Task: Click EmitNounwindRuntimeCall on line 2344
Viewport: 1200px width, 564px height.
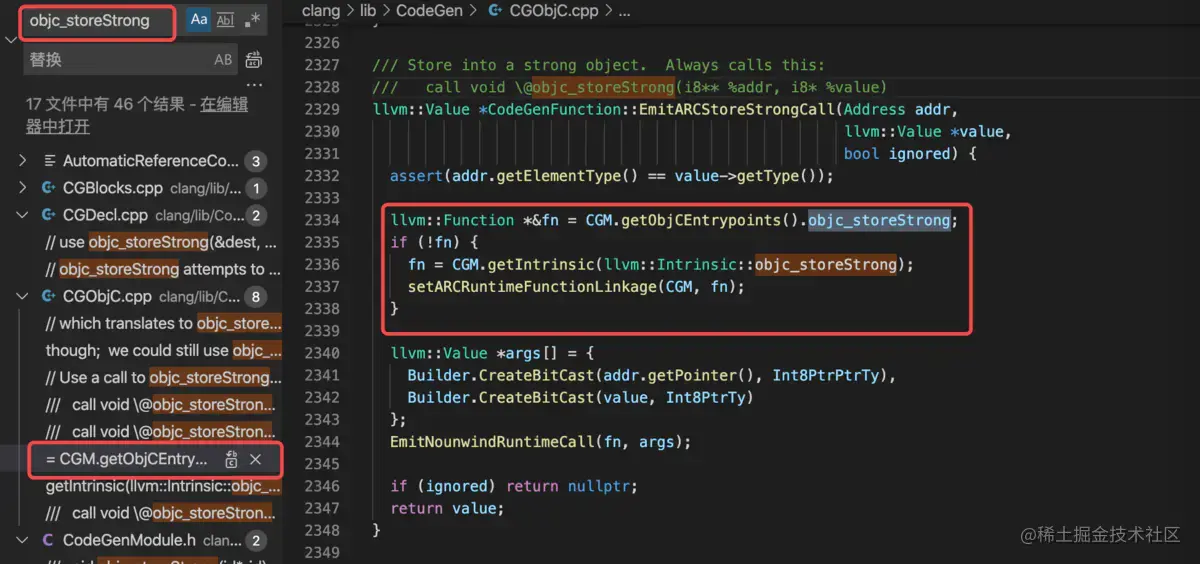Action: (491, 441)
